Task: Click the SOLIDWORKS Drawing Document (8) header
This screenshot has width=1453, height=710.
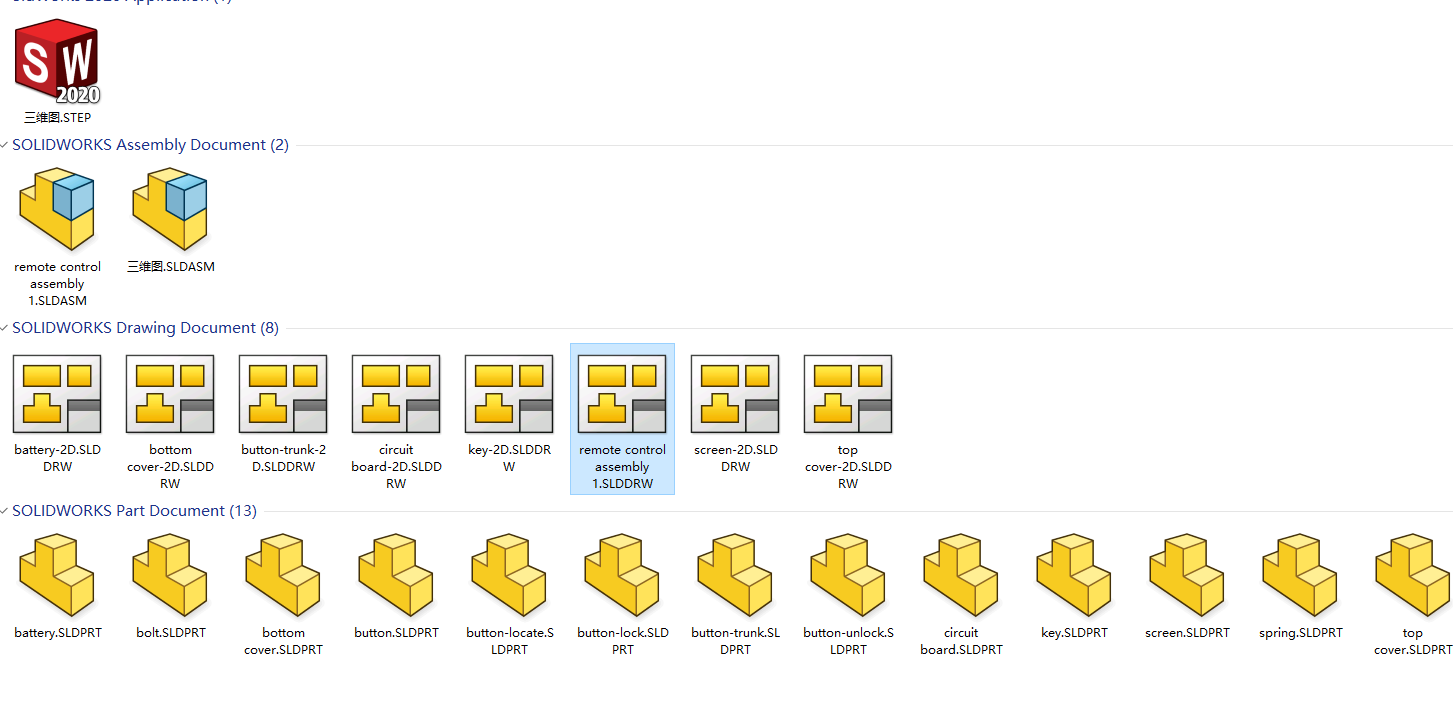Action: tap(145, 328)
